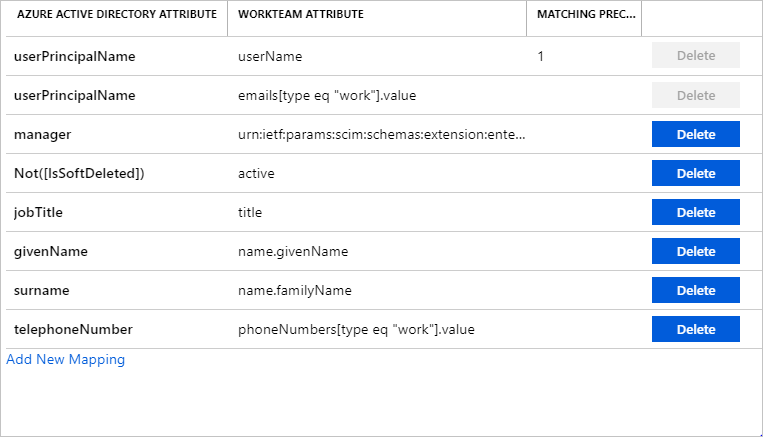Click the active Workteam attribute
Viewport: 763px width, 437px height.
coord(256,173)
